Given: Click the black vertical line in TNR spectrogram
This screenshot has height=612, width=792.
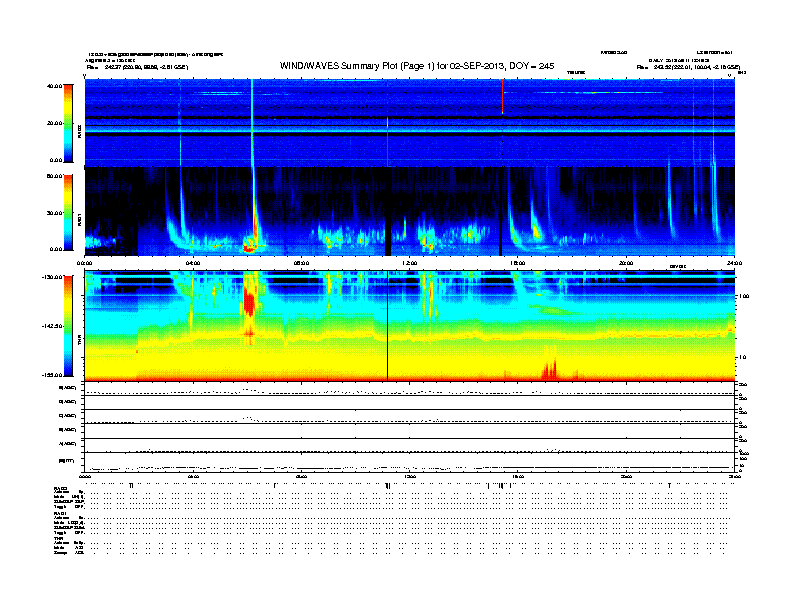Looking at the screenshot, I should click(x=387, y=326).
